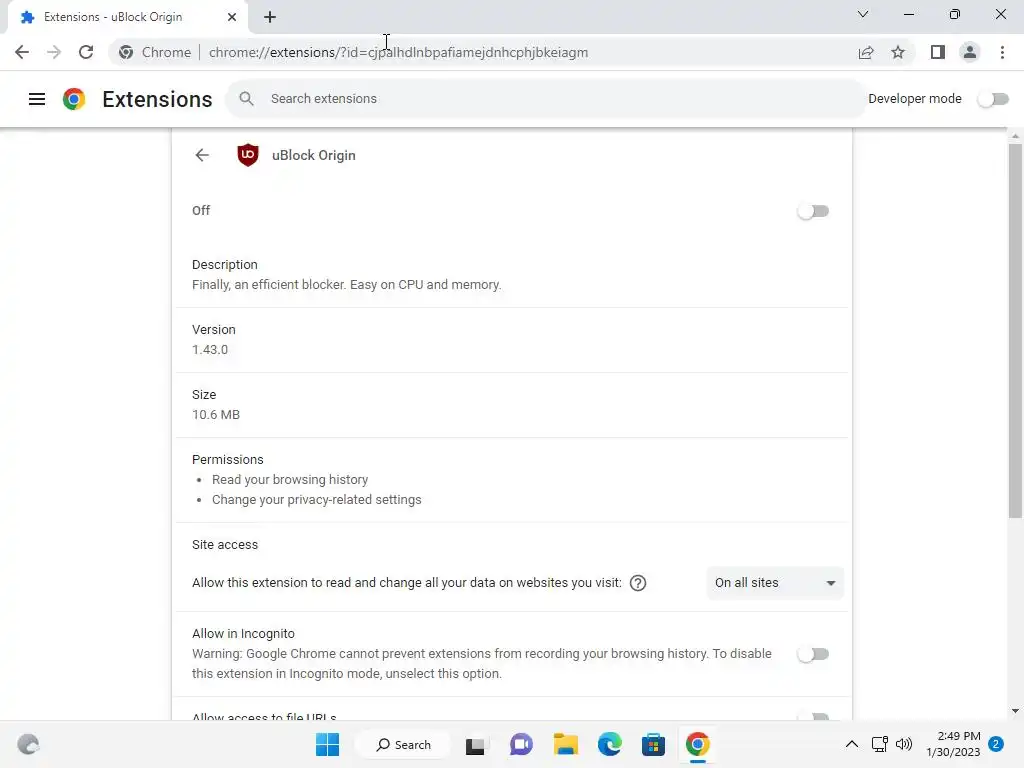This screenshot has width=1024, height=768.
Task: Open the On all sites site access dropdown
Action: (775, 583)
